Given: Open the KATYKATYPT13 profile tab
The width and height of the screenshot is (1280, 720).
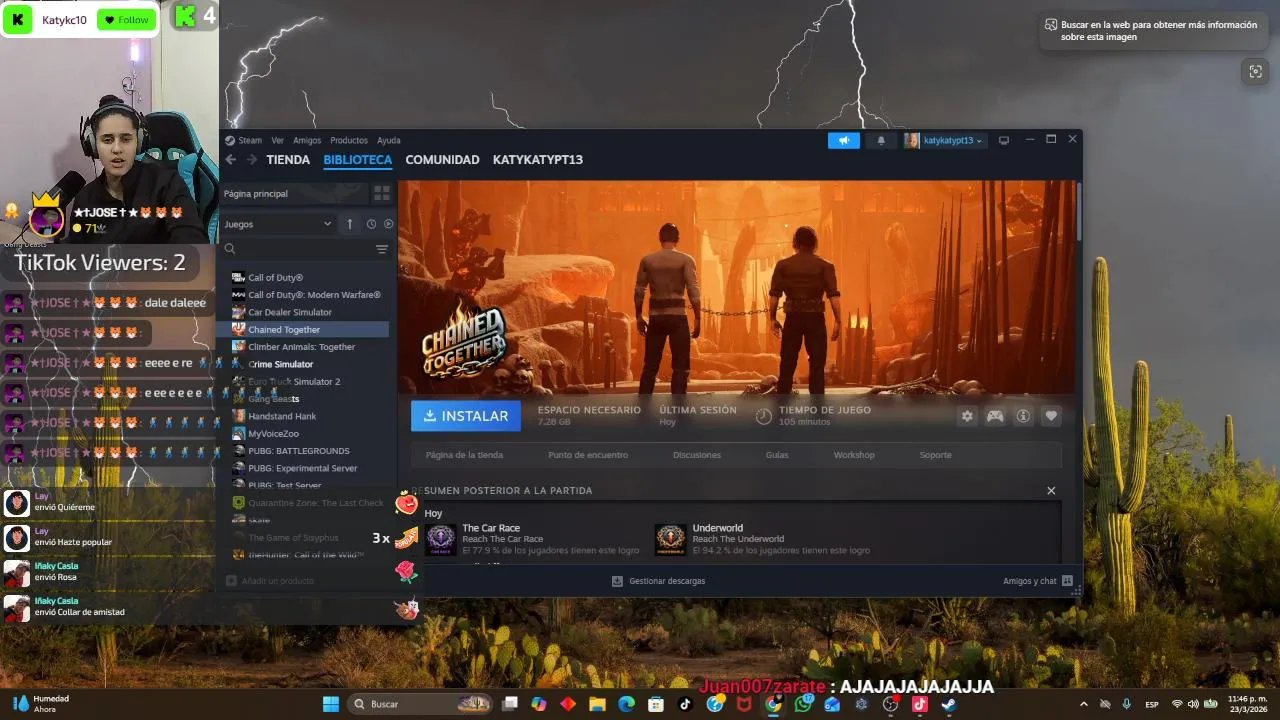Looking at the screenshot, I should click(538, 160).
